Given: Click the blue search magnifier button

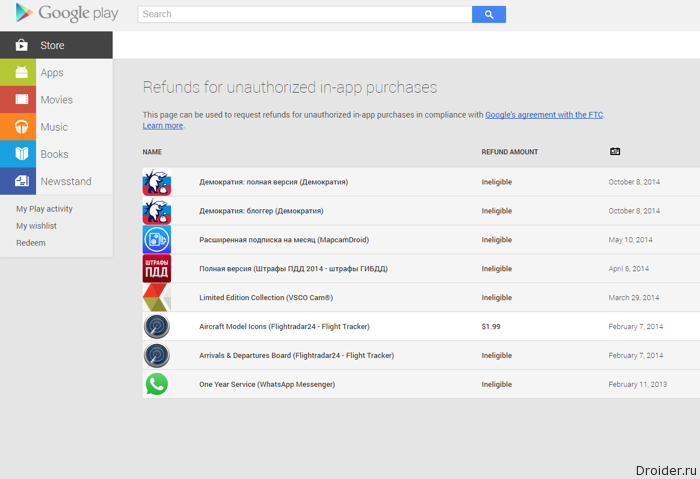Looking at the screenshot, I should pyautogui.click(x=489, y=14).
